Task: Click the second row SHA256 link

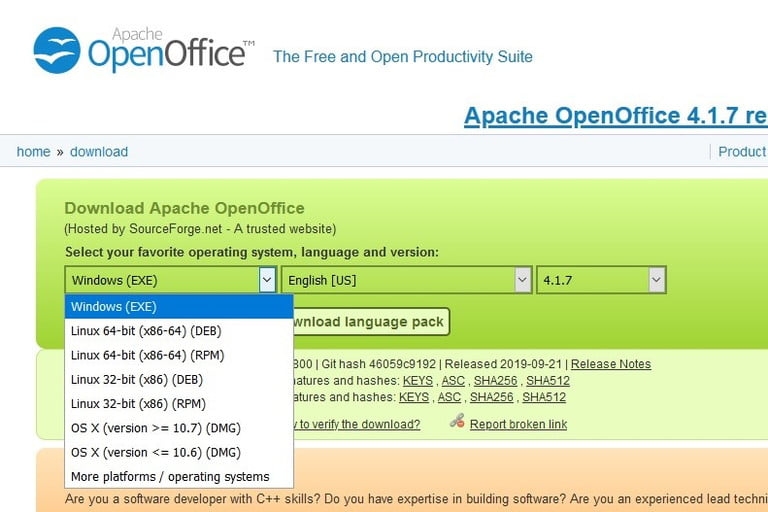Action: (x=491, y=397)
